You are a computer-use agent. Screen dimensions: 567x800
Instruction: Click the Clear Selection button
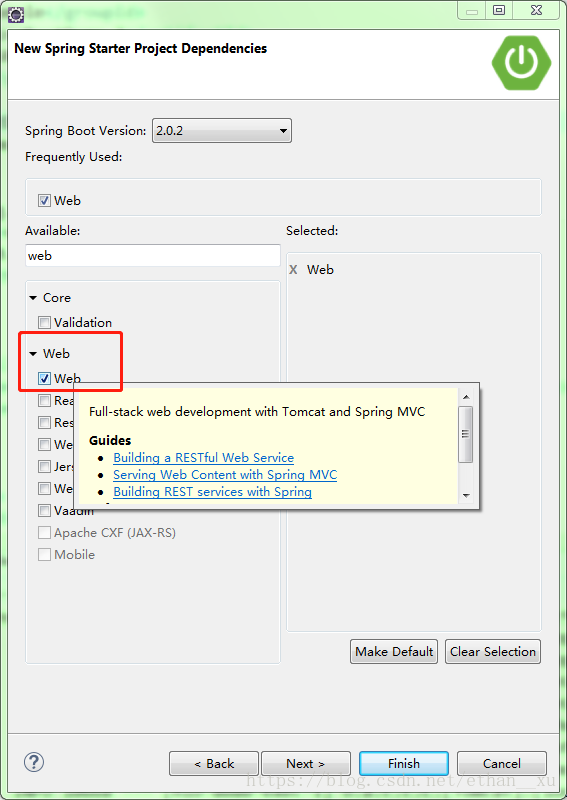(x=492, y=652)
